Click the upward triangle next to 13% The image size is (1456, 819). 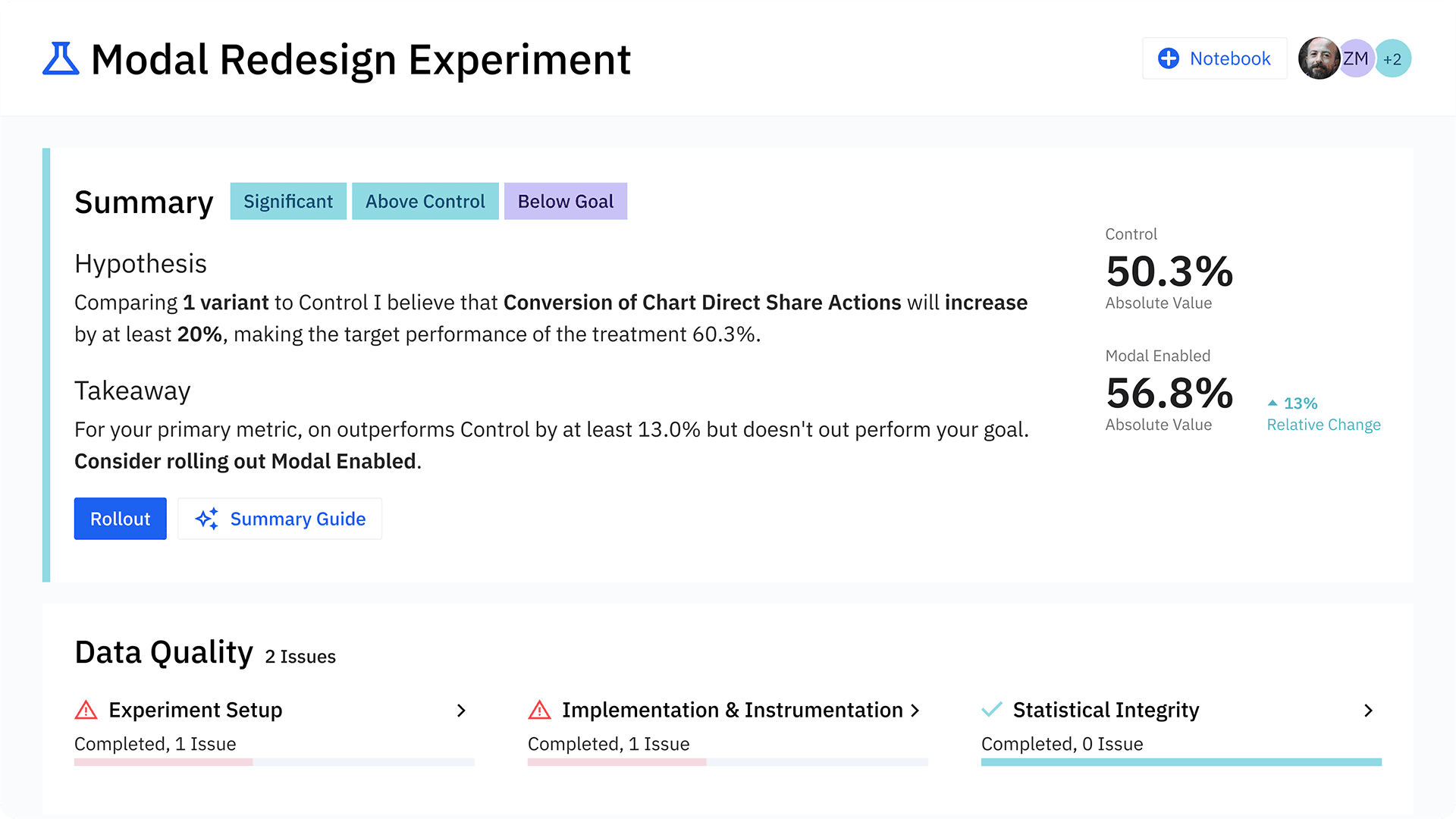(x=1272, y=402)
